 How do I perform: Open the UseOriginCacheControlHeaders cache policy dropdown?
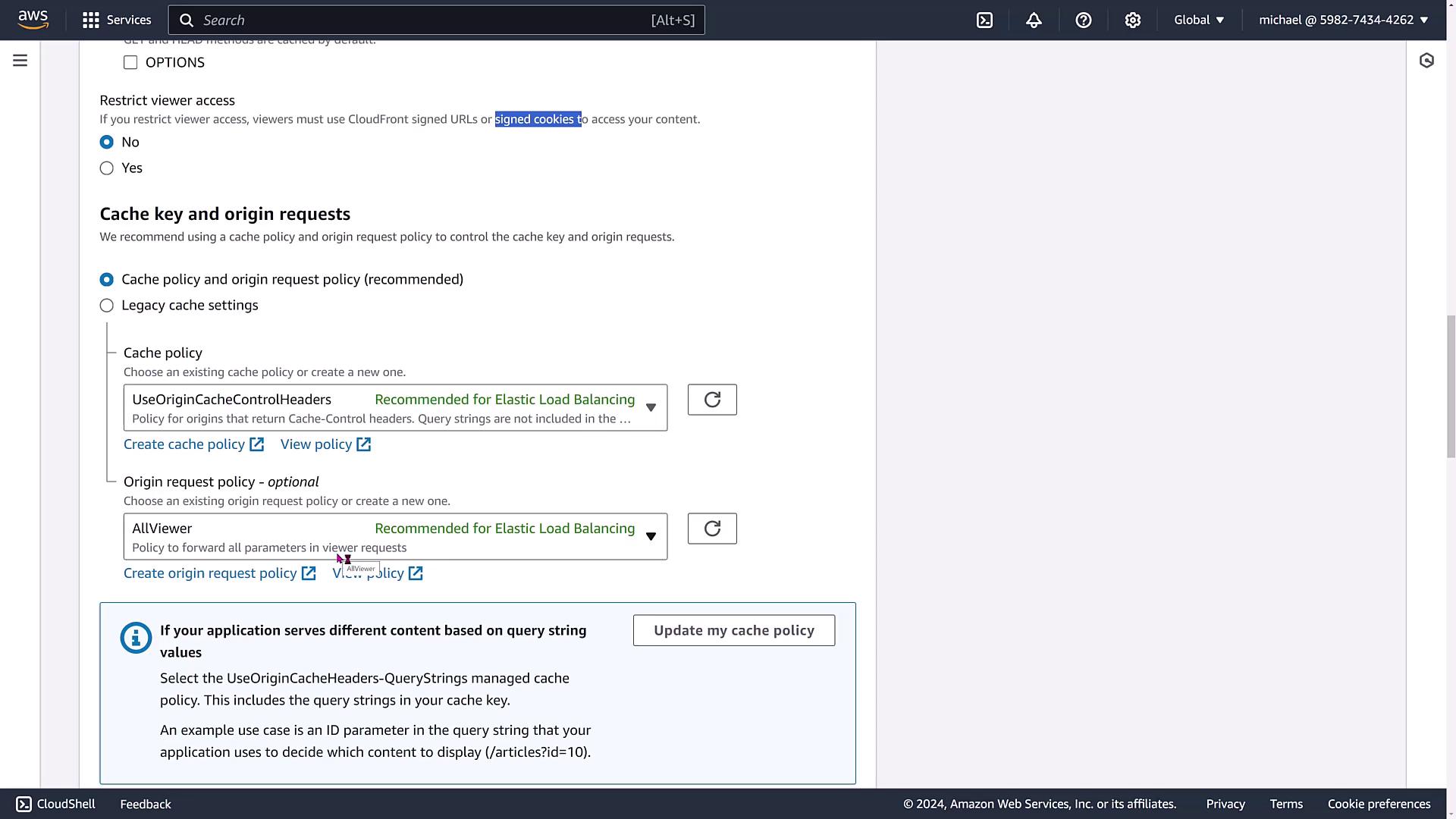point(395,408)
